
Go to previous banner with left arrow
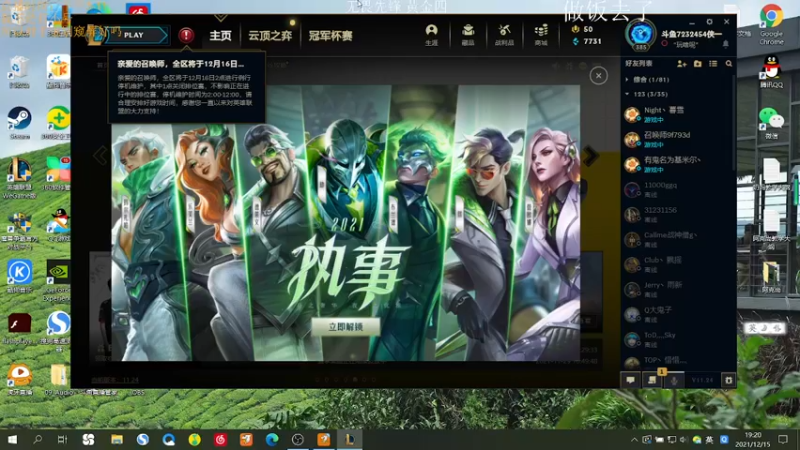(101, 156)
